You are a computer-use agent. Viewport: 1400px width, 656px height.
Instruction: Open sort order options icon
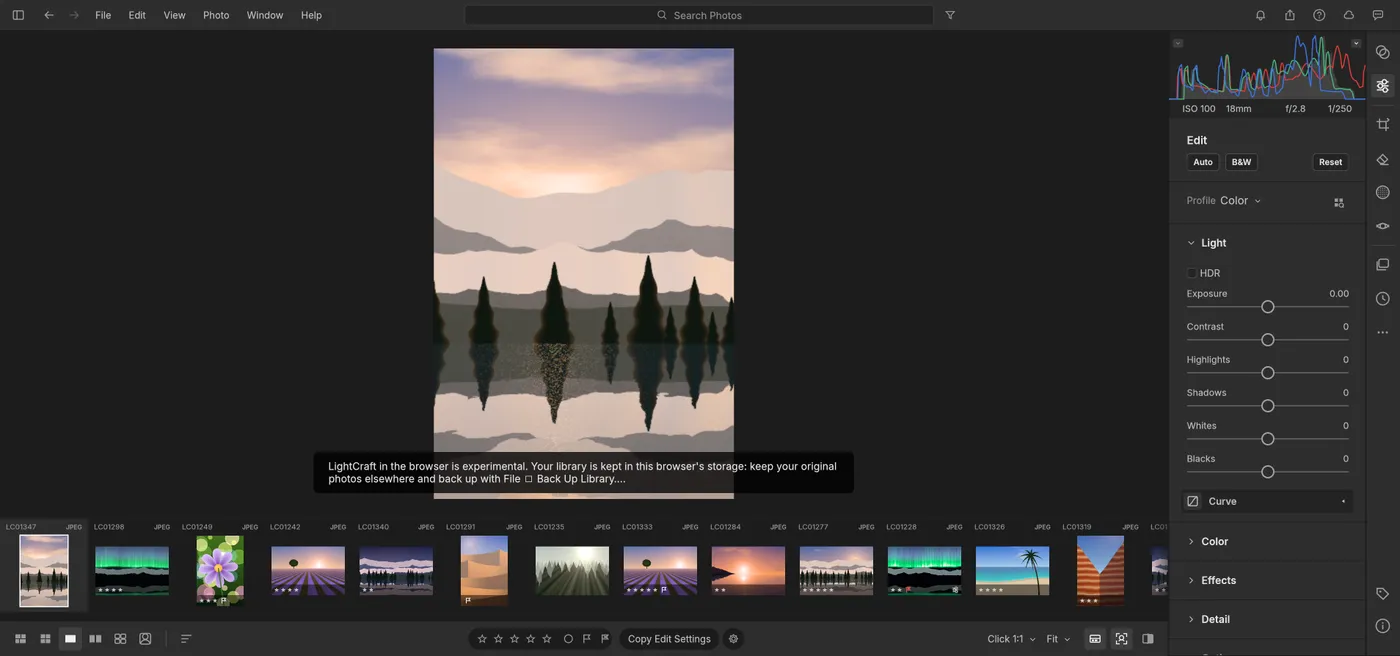(x=186, y=639)
